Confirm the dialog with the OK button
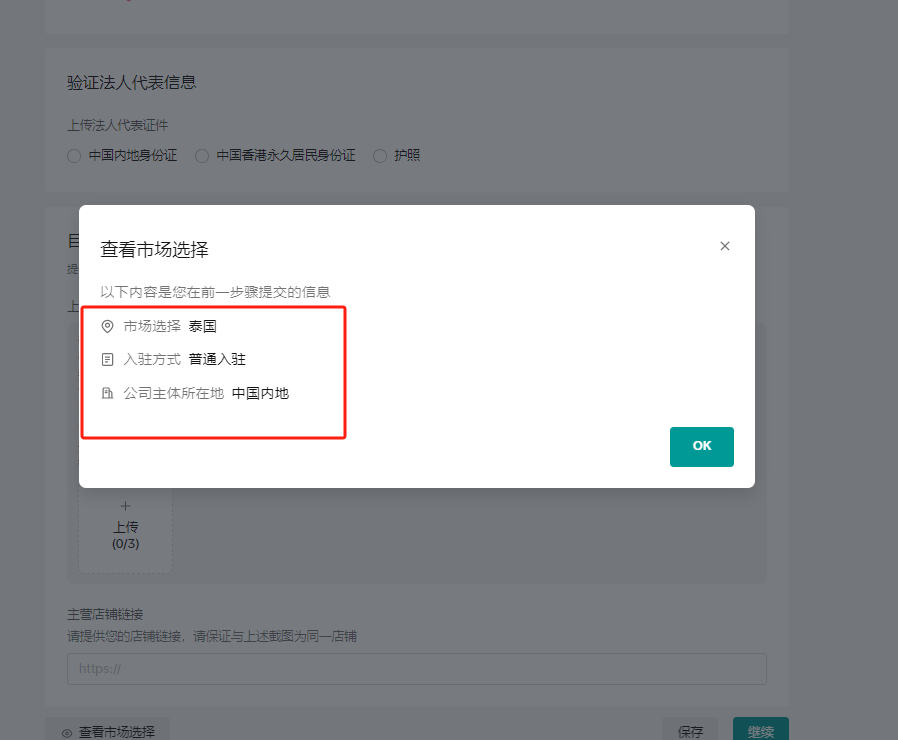 (701, 446)
